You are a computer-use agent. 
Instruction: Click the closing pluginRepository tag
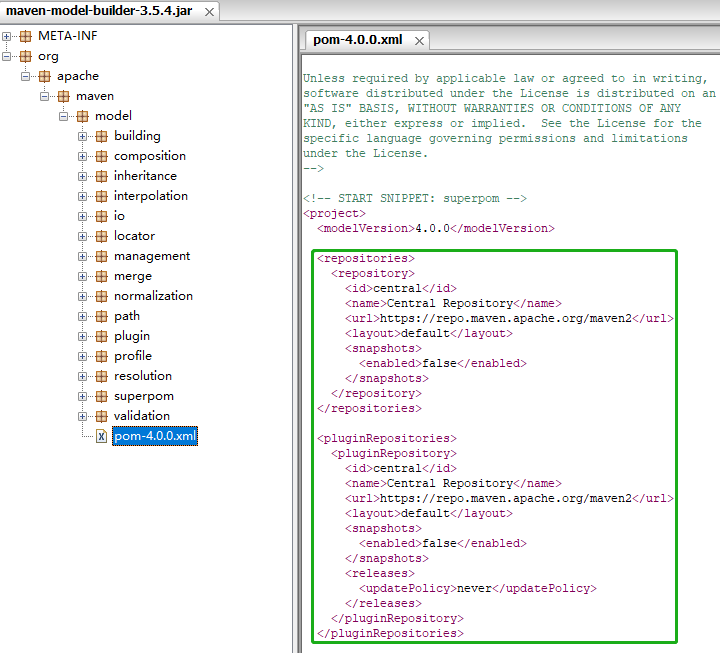(x=397, y=618)
